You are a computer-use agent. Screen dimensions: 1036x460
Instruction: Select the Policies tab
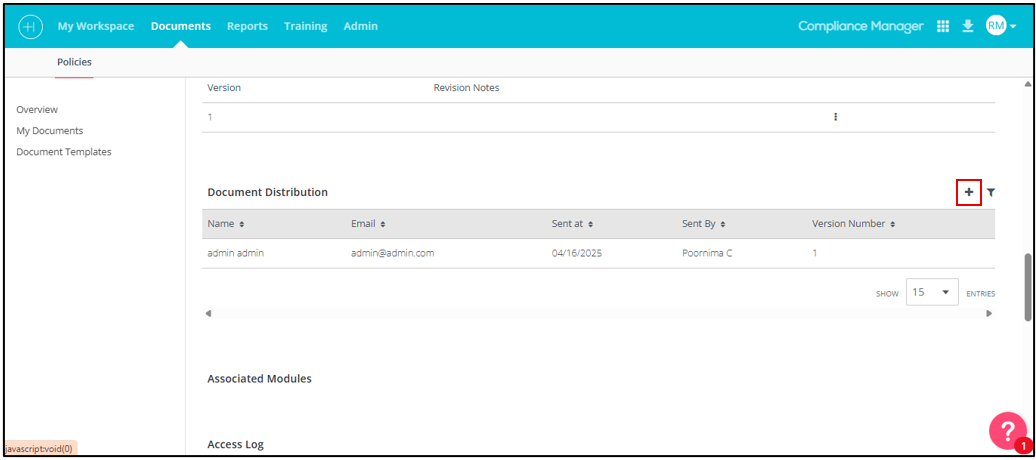pyautogui.click(x=74, y=62)
